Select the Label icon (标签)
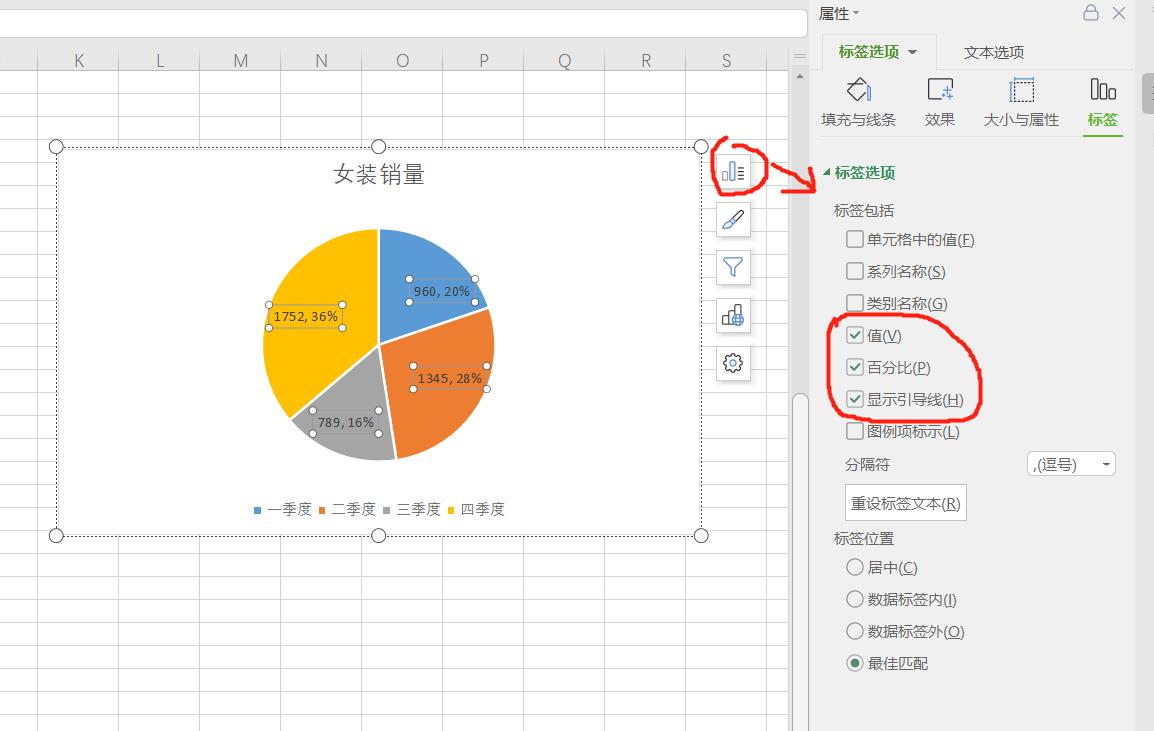This screenshot has width=1154, height=731. click(x=1102, y=103)
